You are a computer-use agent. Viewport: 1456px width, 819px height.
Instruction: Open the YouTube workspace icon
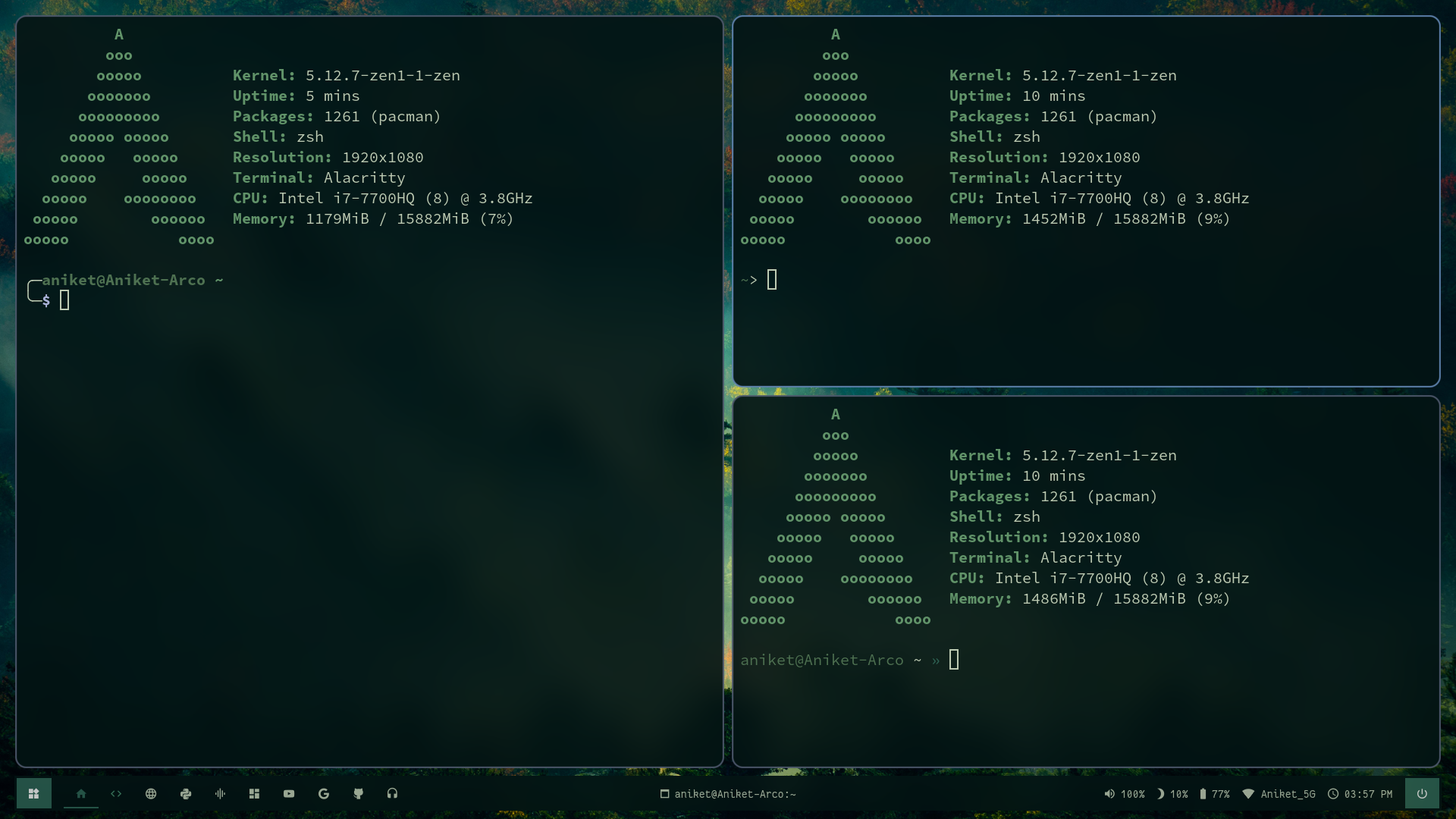(289, 793)
